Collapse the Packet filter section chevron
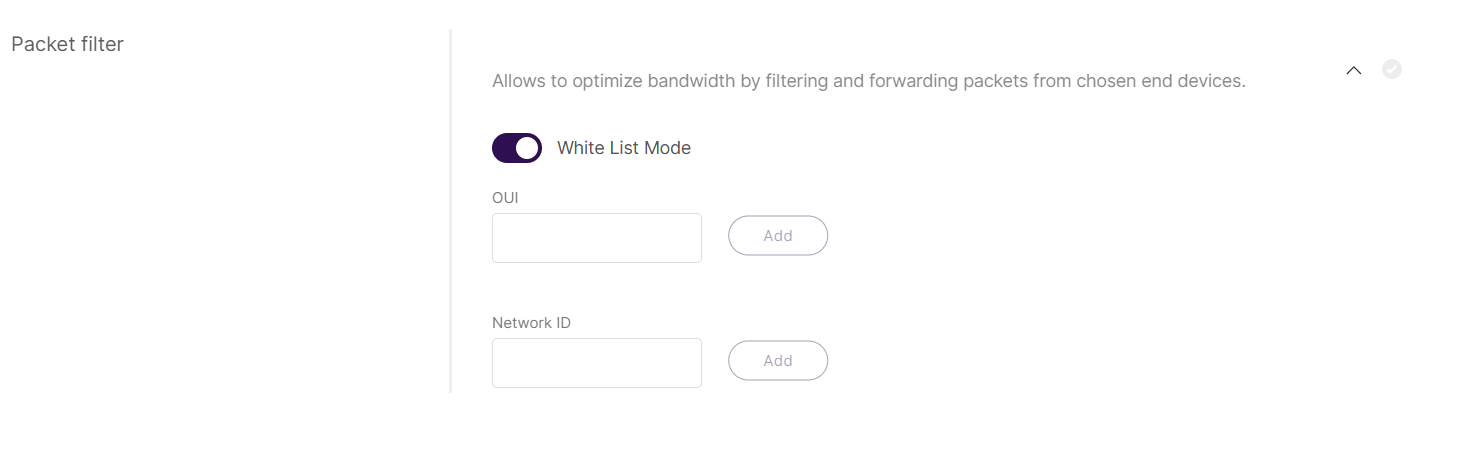This screenshot has width=1478, height=460. point(1354,70)
